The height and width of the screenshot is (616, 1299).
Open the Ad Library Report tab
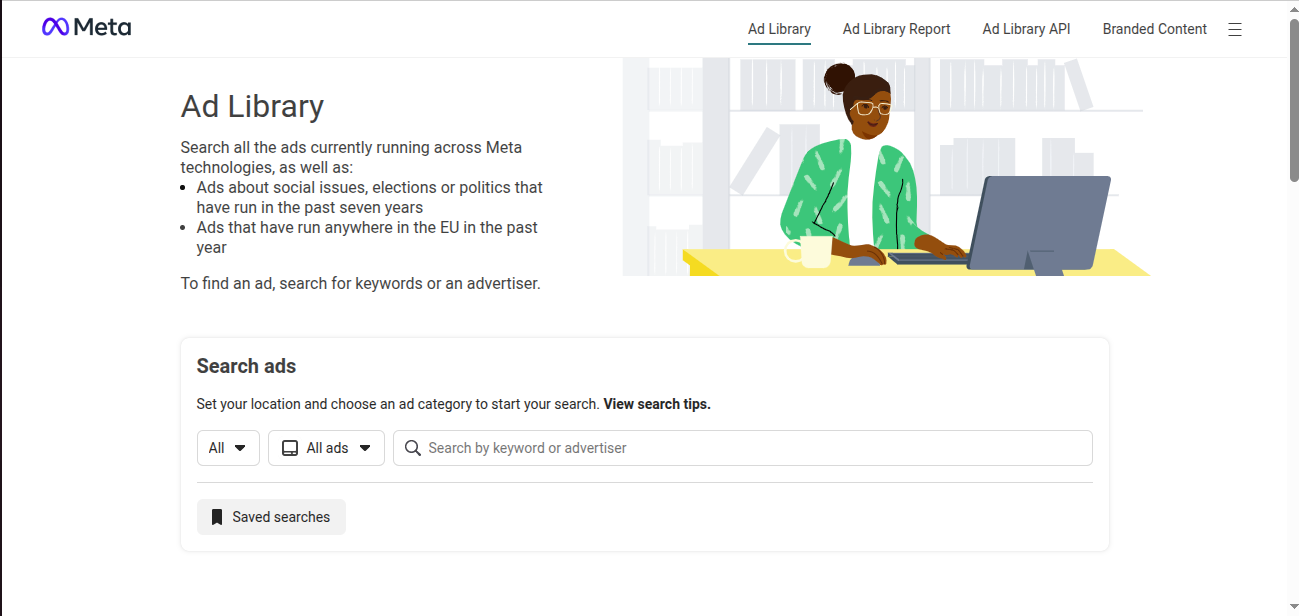pyautogui.click(x=896, y=29)
